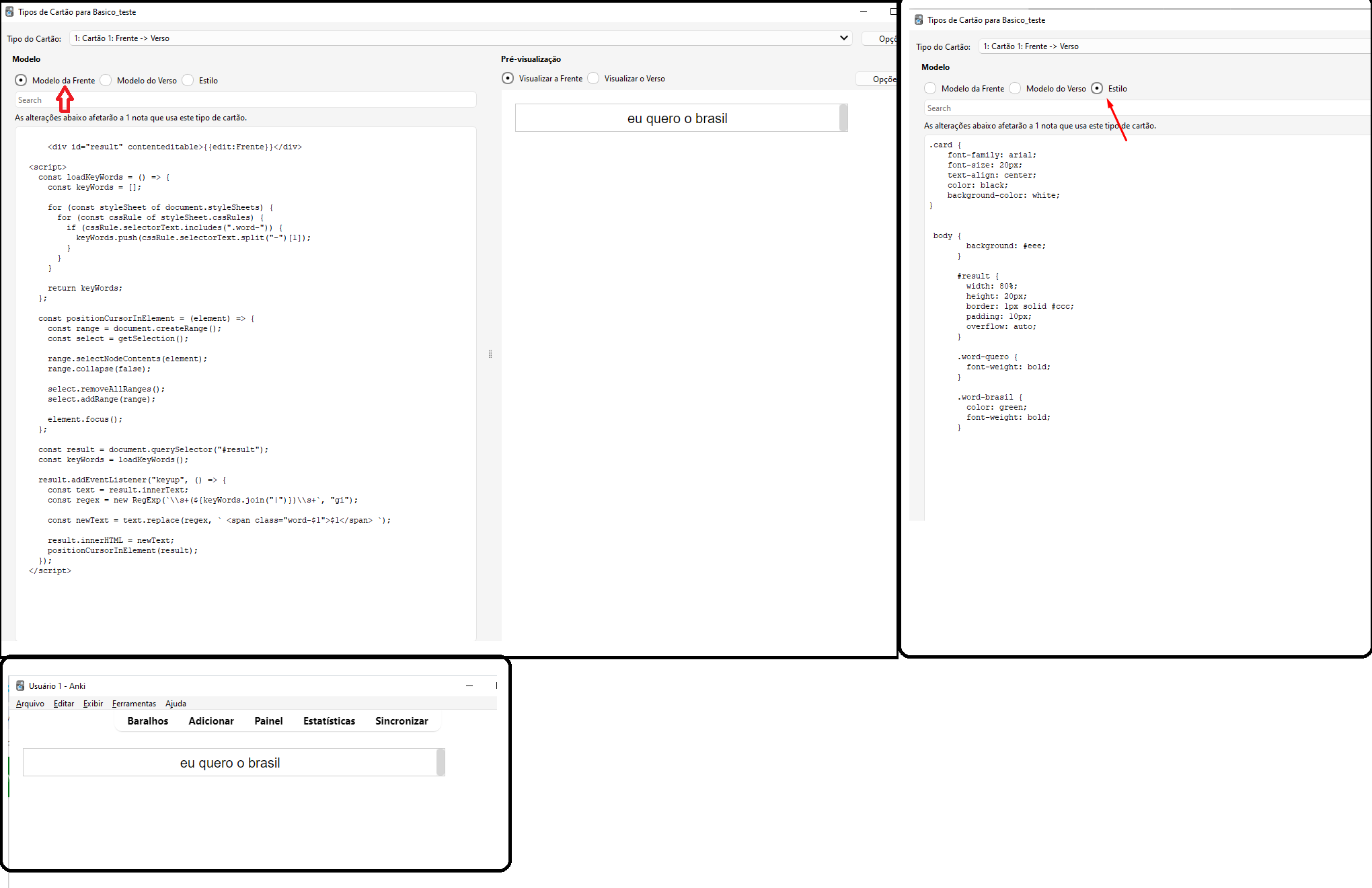This screenshot has height=888, width=1372.
Task: Select Estilo radio in right window
Action: click(1097, 88)
